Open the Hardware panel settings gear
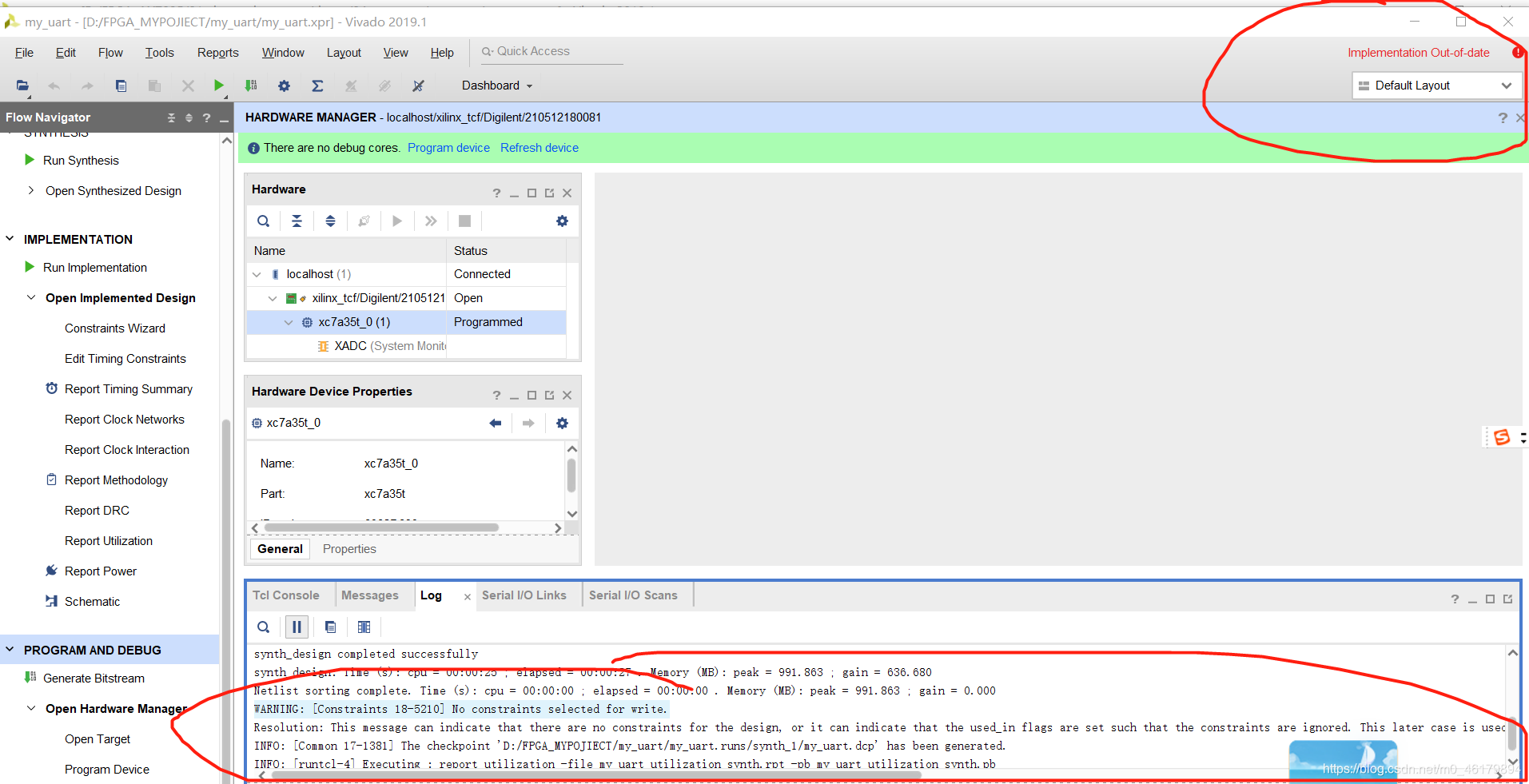Screen dimensions: 1529x784 562,221
